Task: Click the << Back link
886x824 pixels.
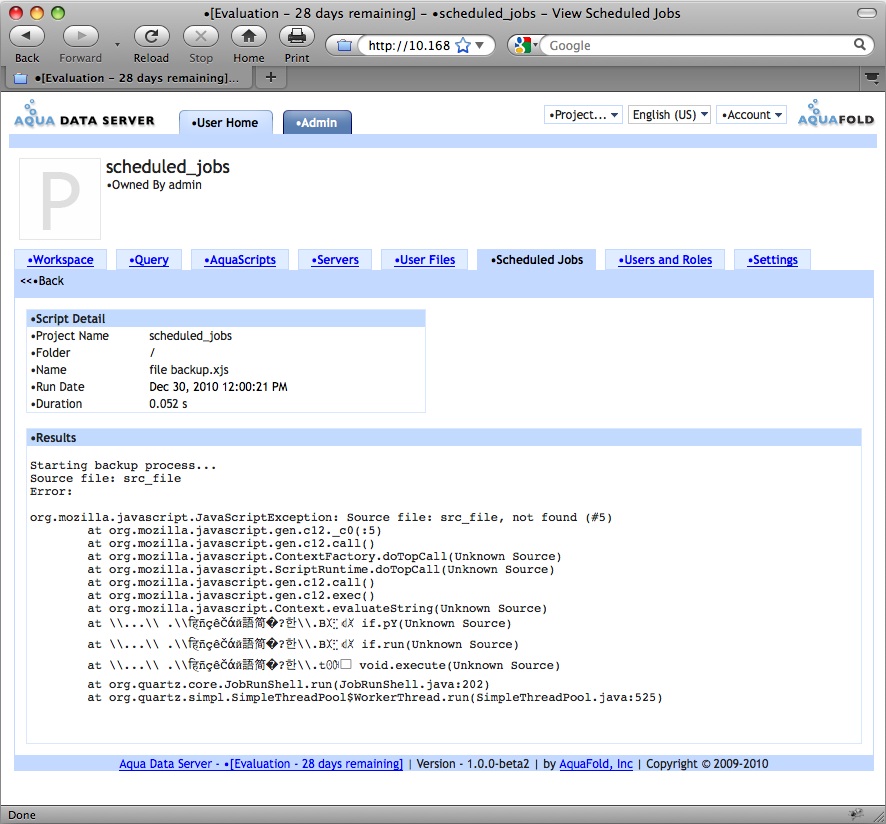Action: (42, 281)
